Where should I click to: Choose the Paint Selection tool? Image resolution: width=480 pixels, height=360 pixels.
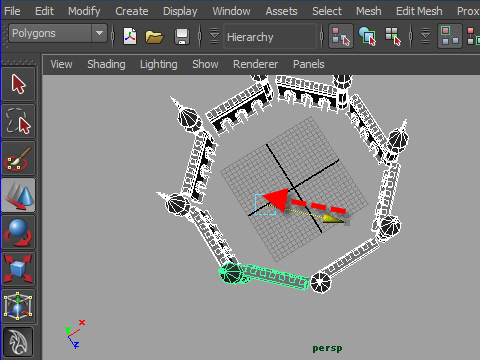[x=18, y=158]
